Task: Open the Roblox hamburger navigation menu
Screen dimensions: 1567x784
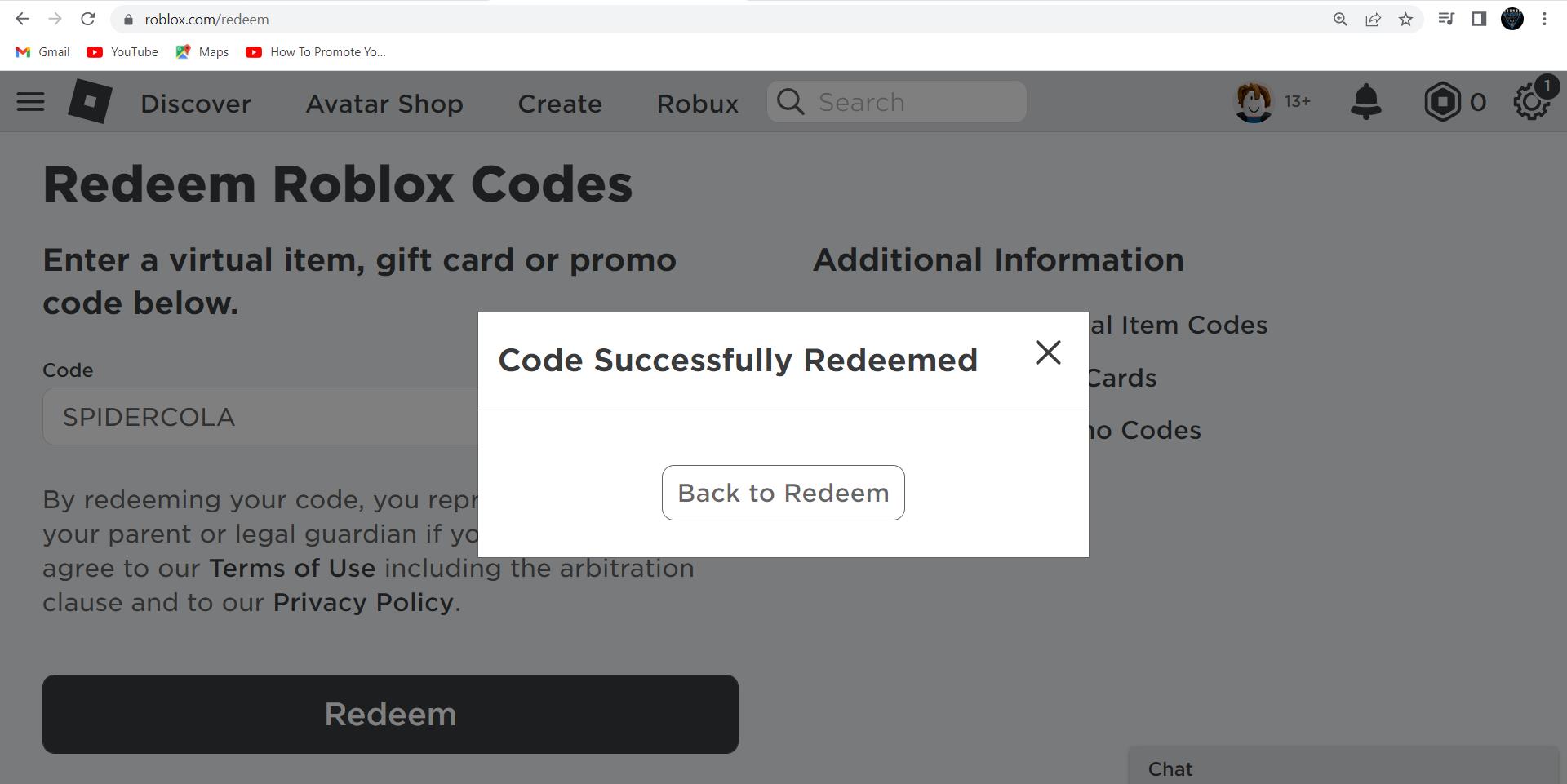Action: (31, 102)
